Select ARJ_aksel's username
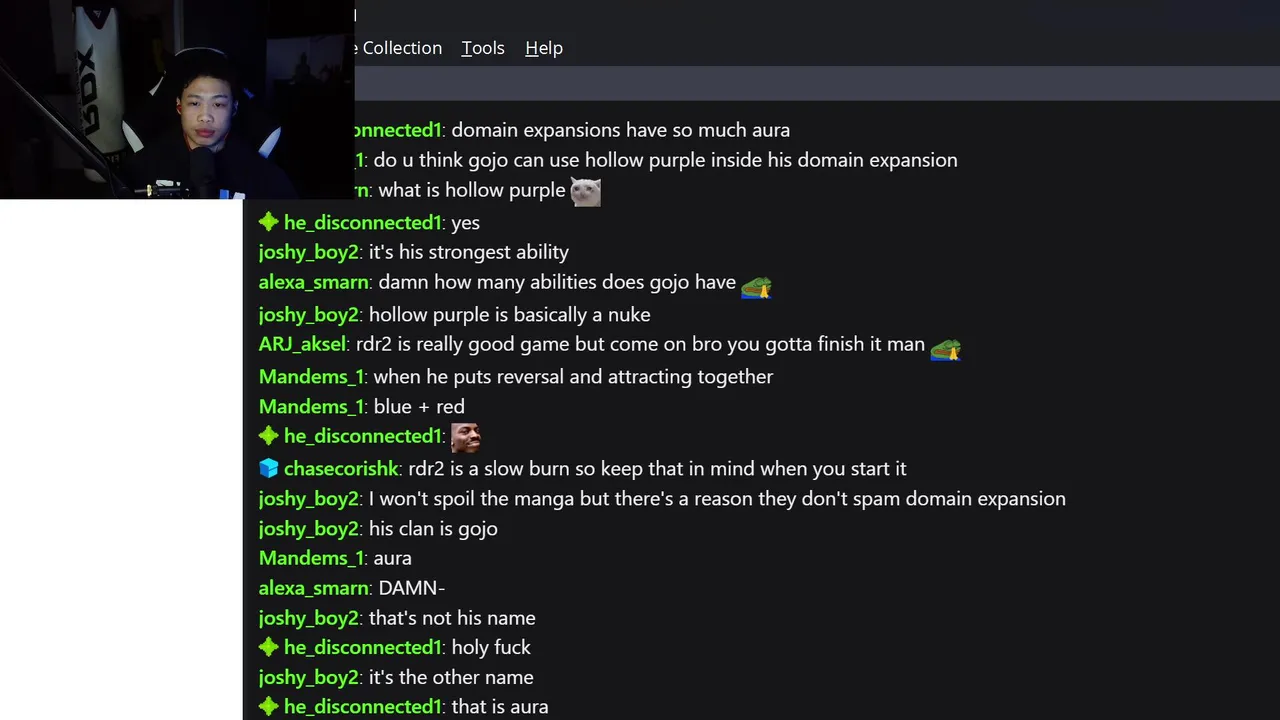1280x720 pixels. pyautogui.click(x=302, y=344)
